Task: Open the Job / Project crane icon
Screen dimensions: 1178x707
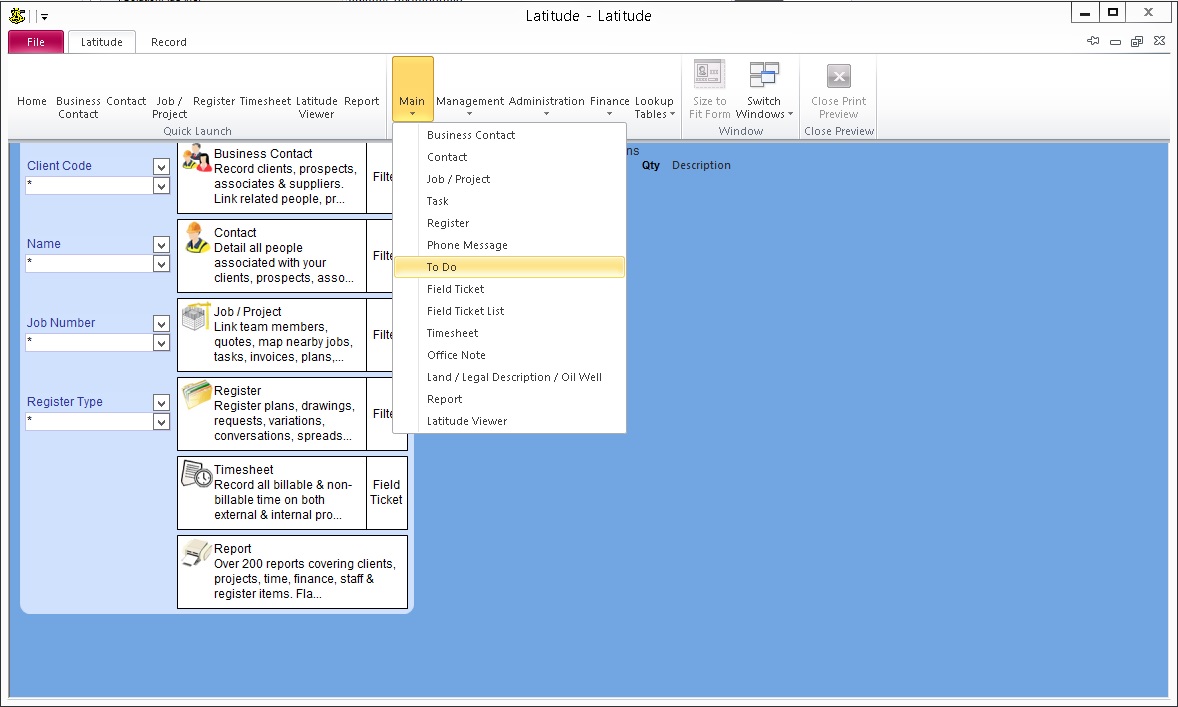Action: [197, 318]
